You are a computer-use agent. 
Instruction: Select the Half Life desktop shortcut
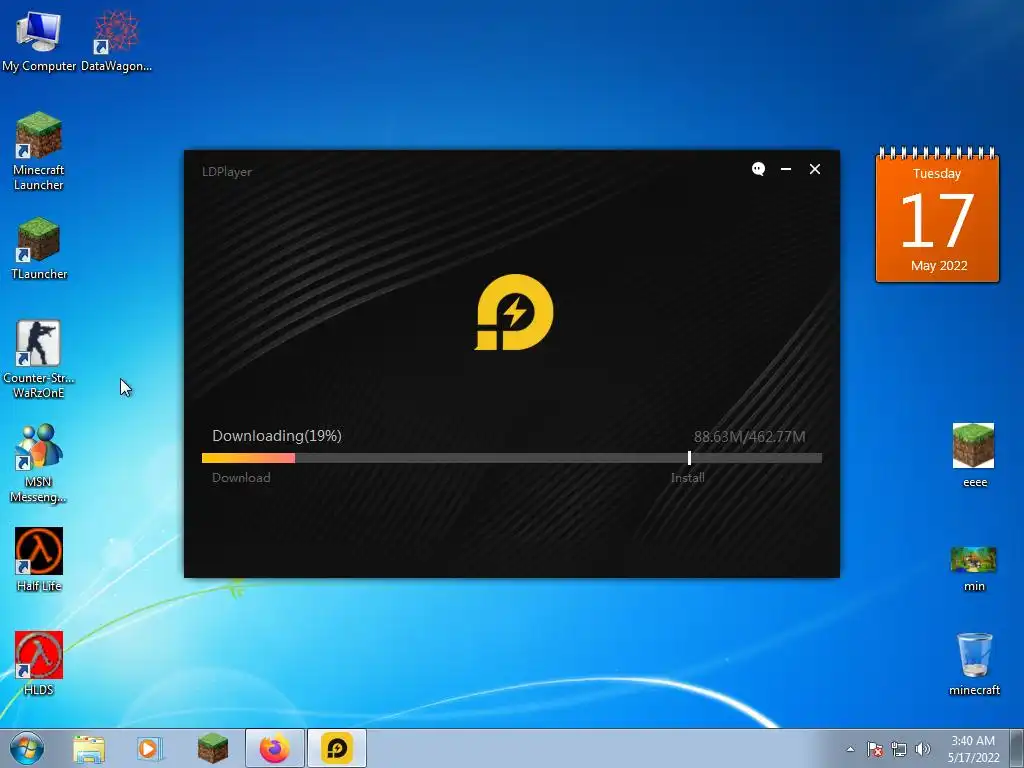coord(39,560)
